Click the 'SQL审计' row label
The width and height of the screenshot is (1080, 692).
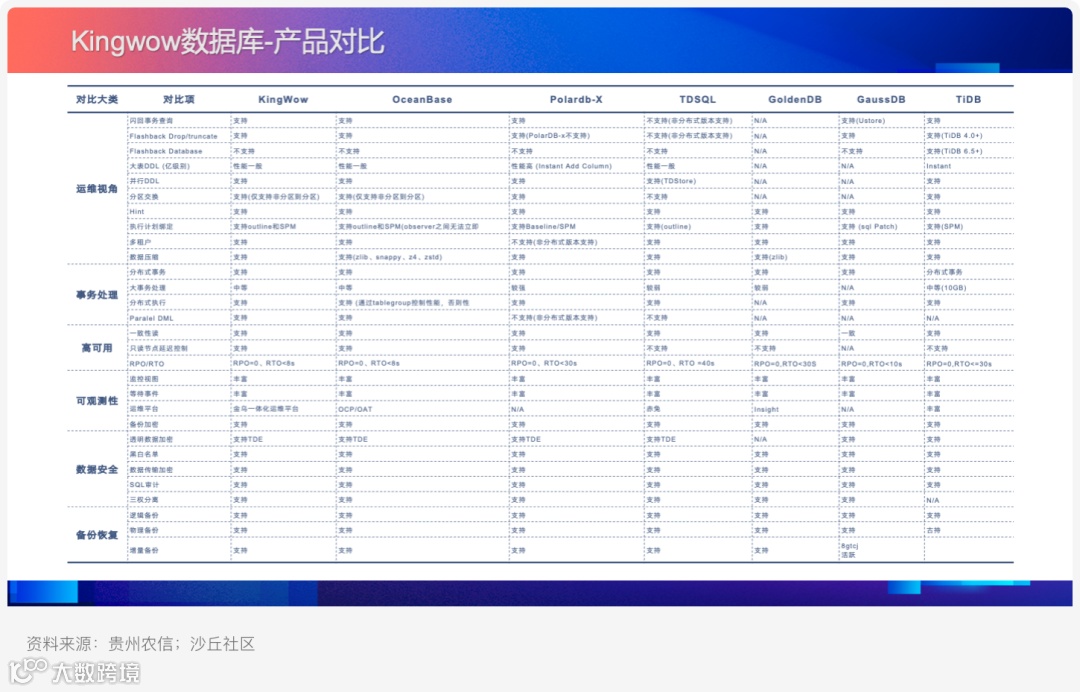click(144, 485)
